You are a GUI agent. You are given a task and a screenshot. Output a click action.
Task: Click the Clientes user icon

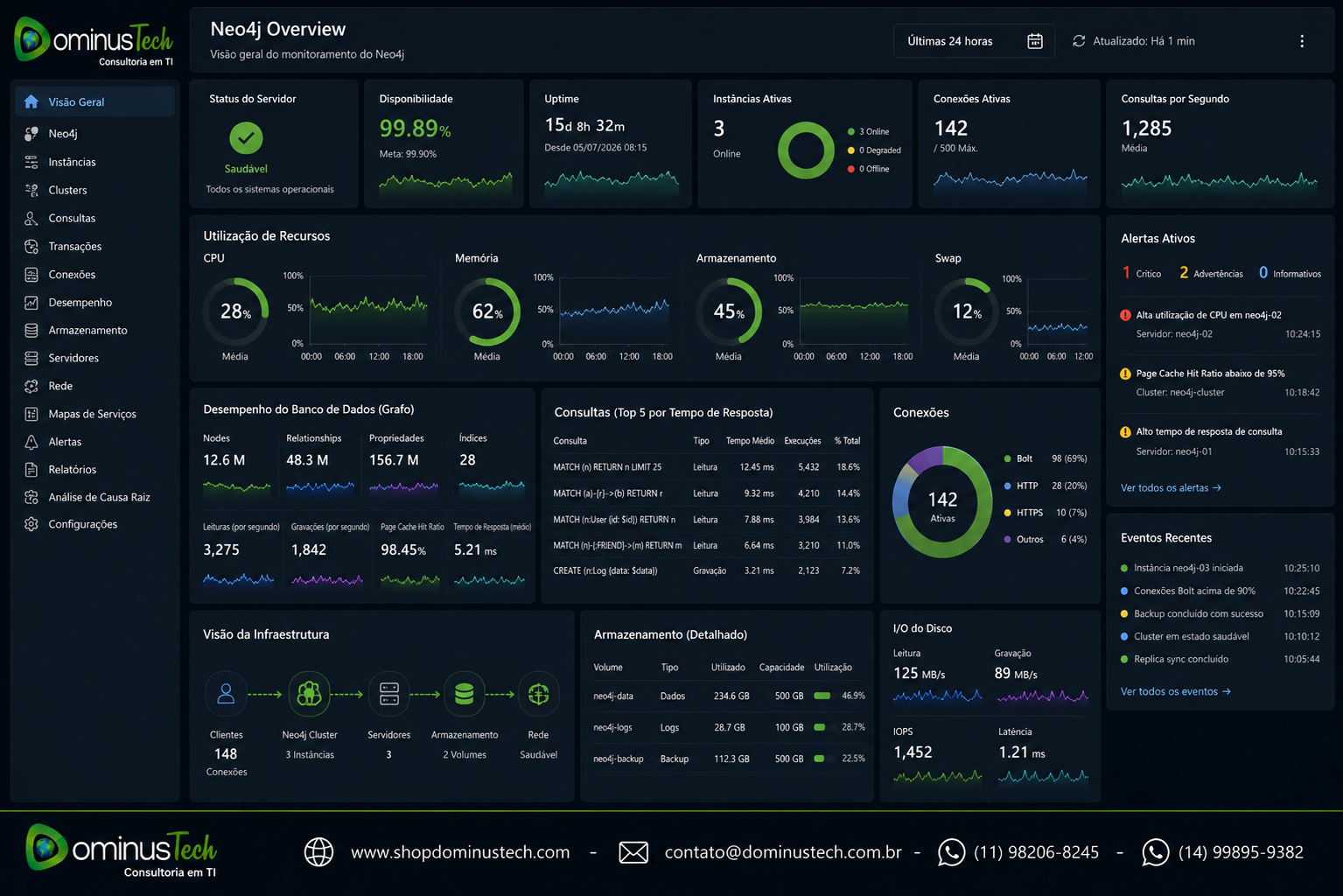click(x=226, y=694)
